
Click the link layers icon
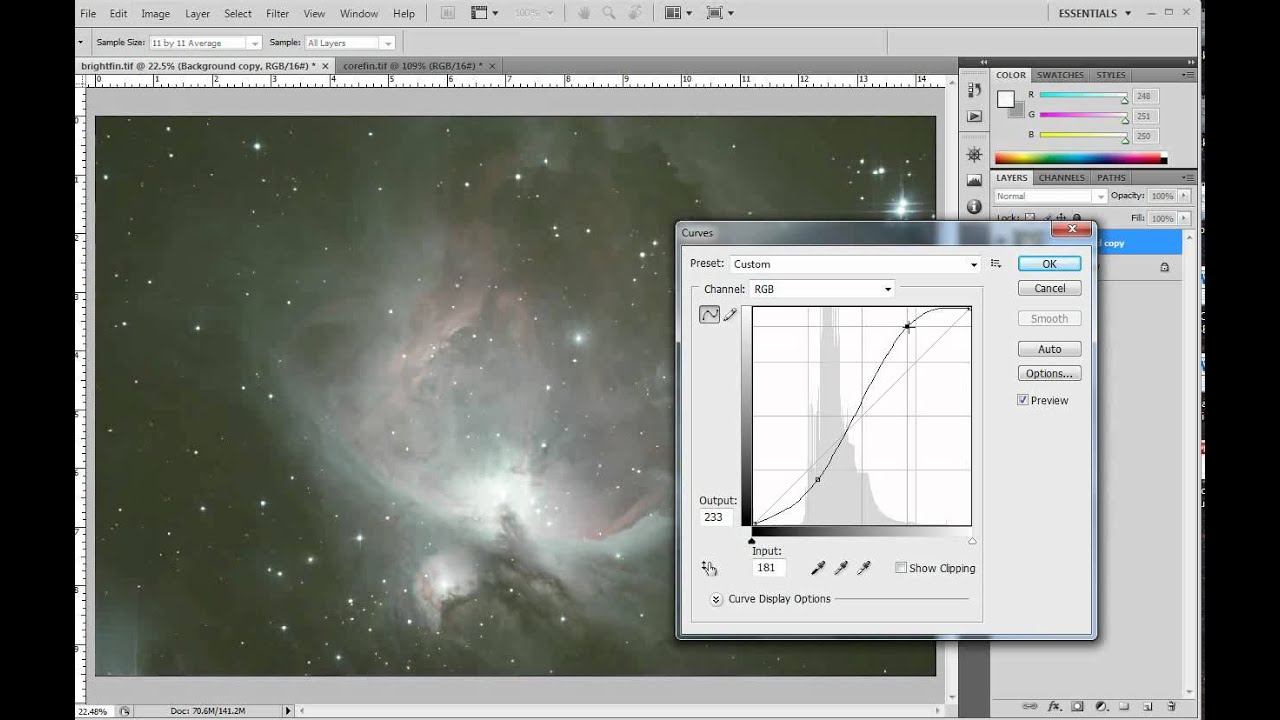point(1029,706)
